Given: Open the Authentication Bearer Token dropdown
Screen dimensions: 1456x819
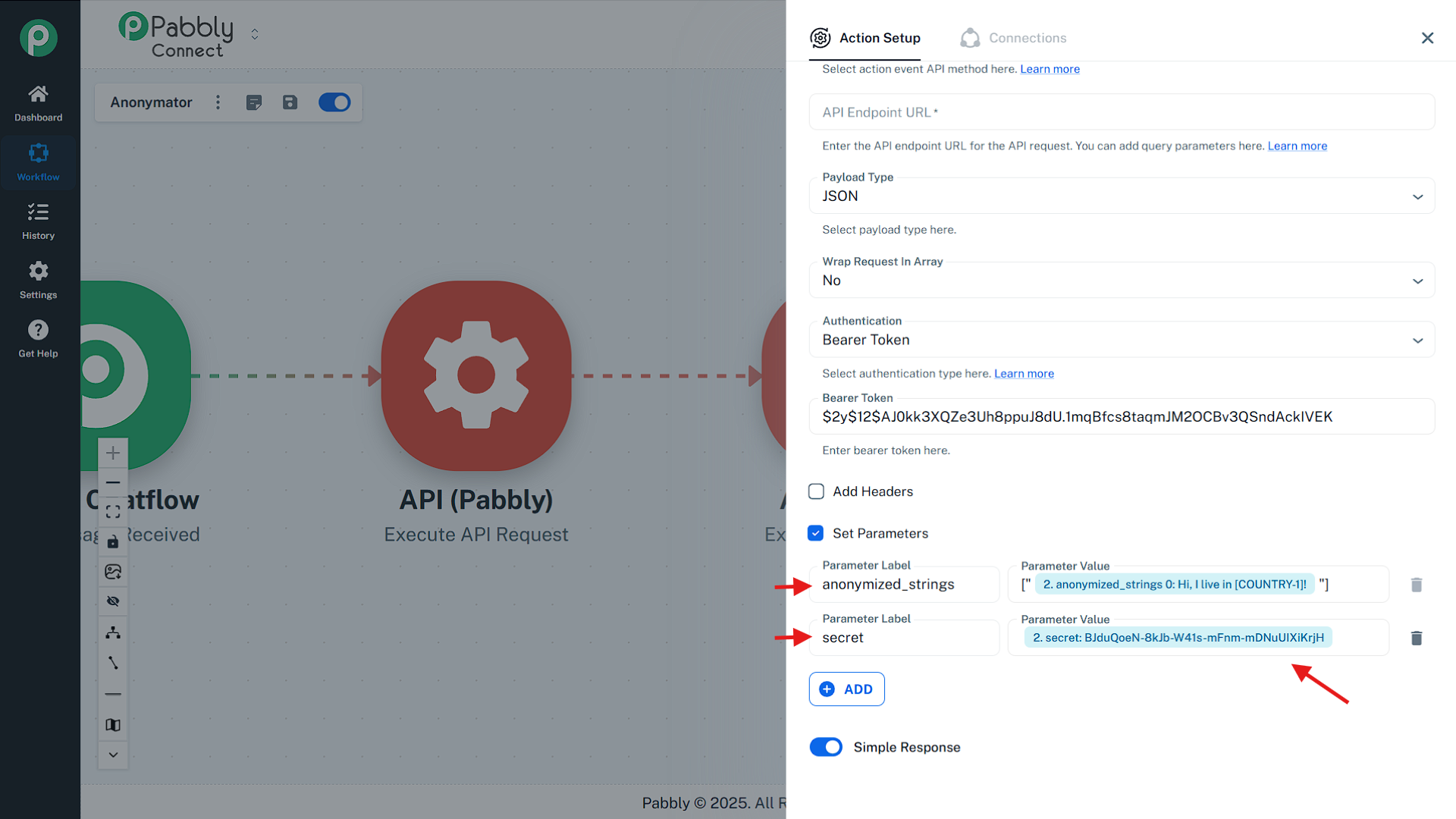Looking at the screenshot, I should pos(1121,340).
